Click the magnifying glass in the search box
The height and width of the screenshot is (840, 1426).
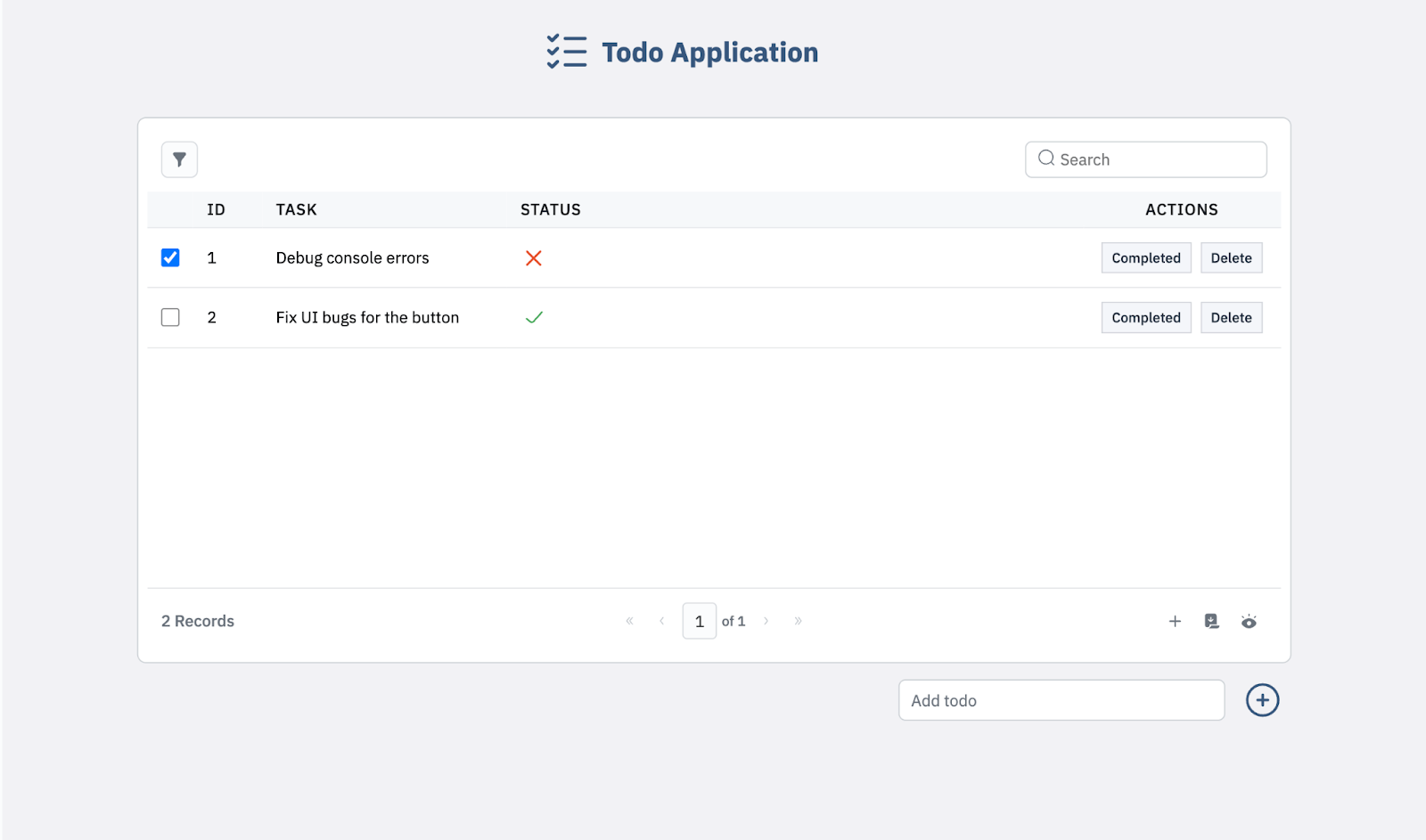click(x=1045, y=159)
